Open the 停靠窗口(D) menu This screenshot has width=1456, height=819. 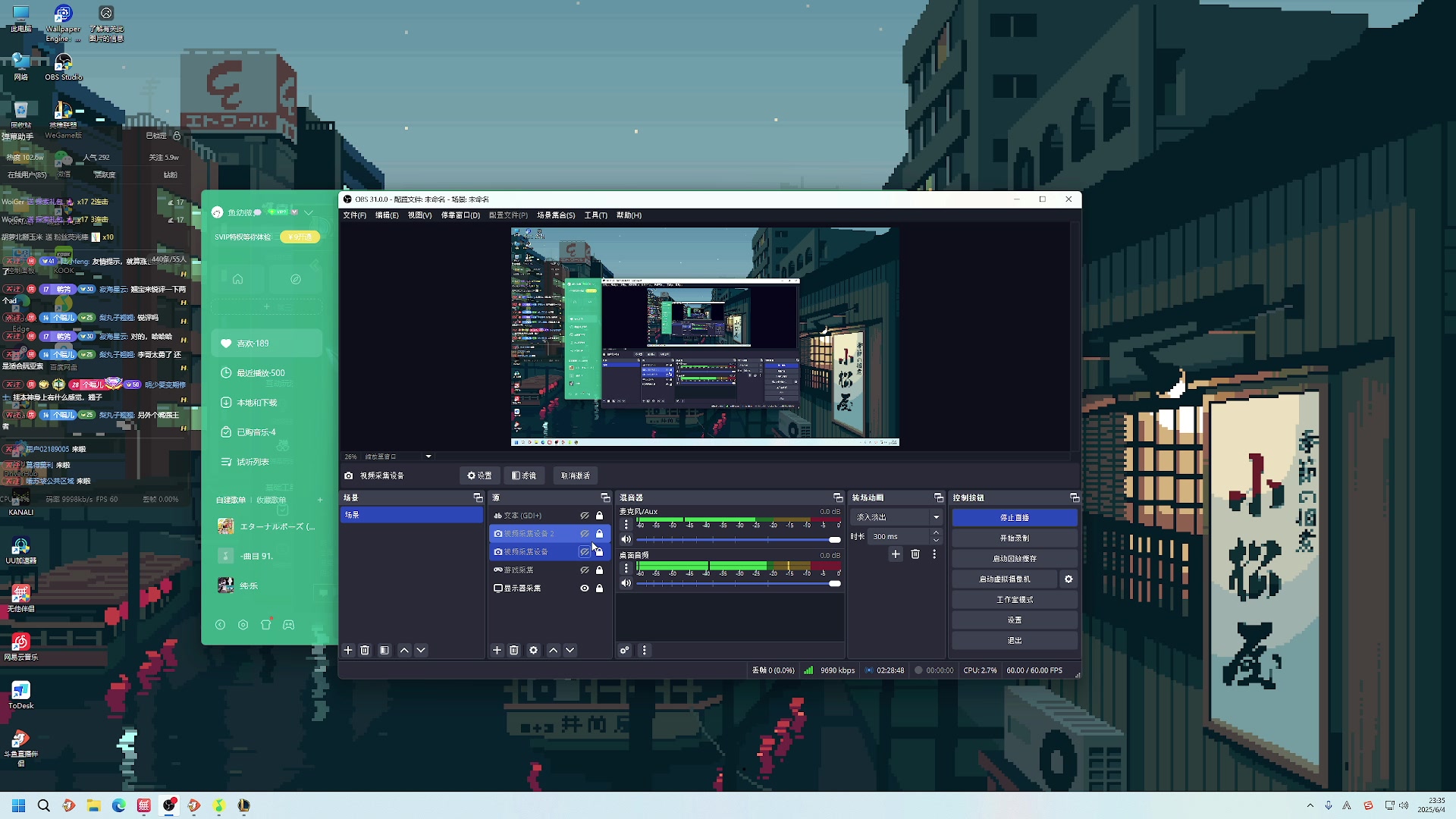(460, 215)
